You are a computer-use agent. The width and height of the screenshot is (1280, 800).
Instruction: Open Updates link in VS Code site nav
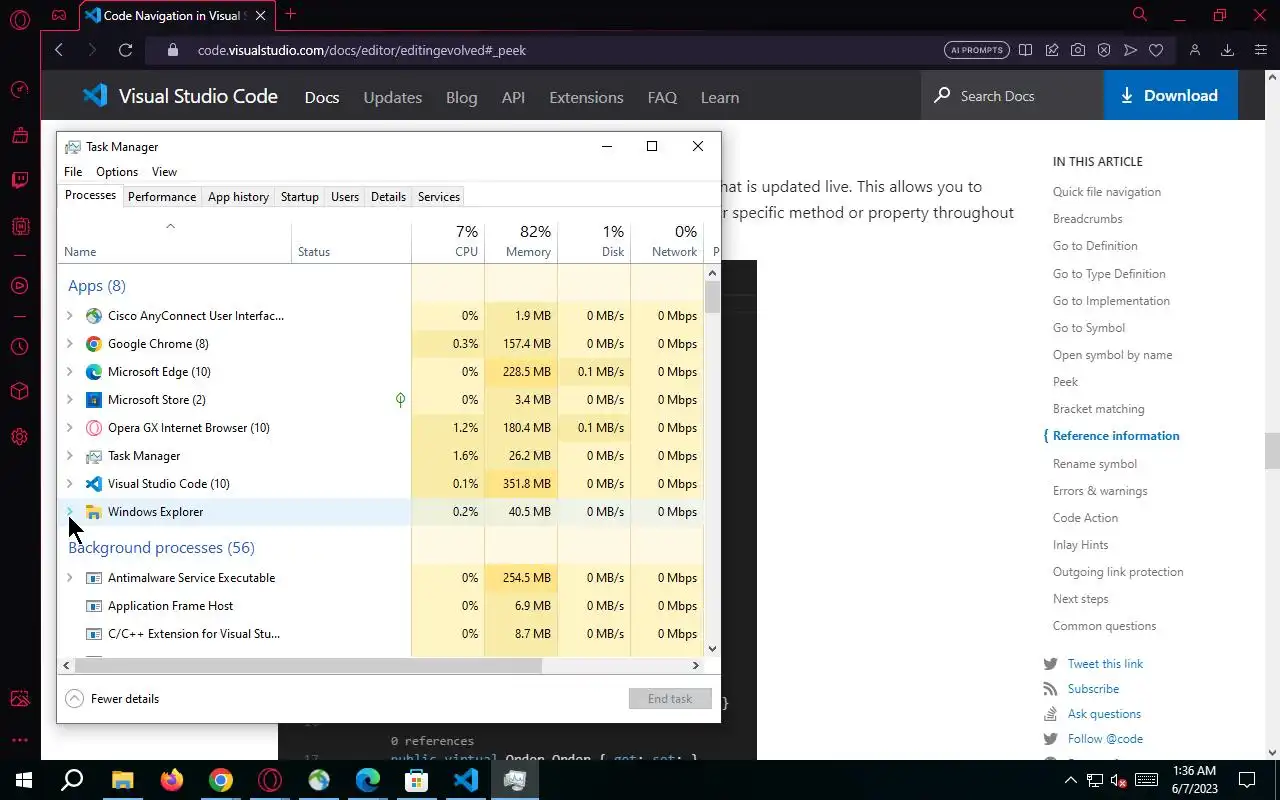[x=392, y=97]
